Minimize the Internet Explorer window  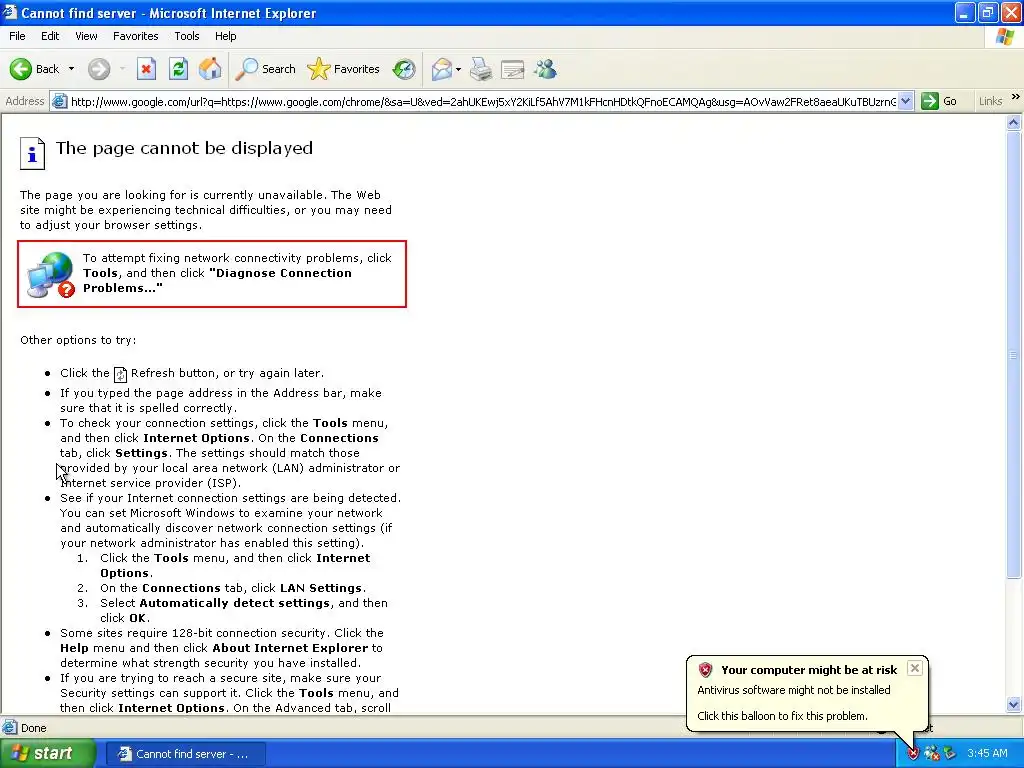tap(965, 12)
